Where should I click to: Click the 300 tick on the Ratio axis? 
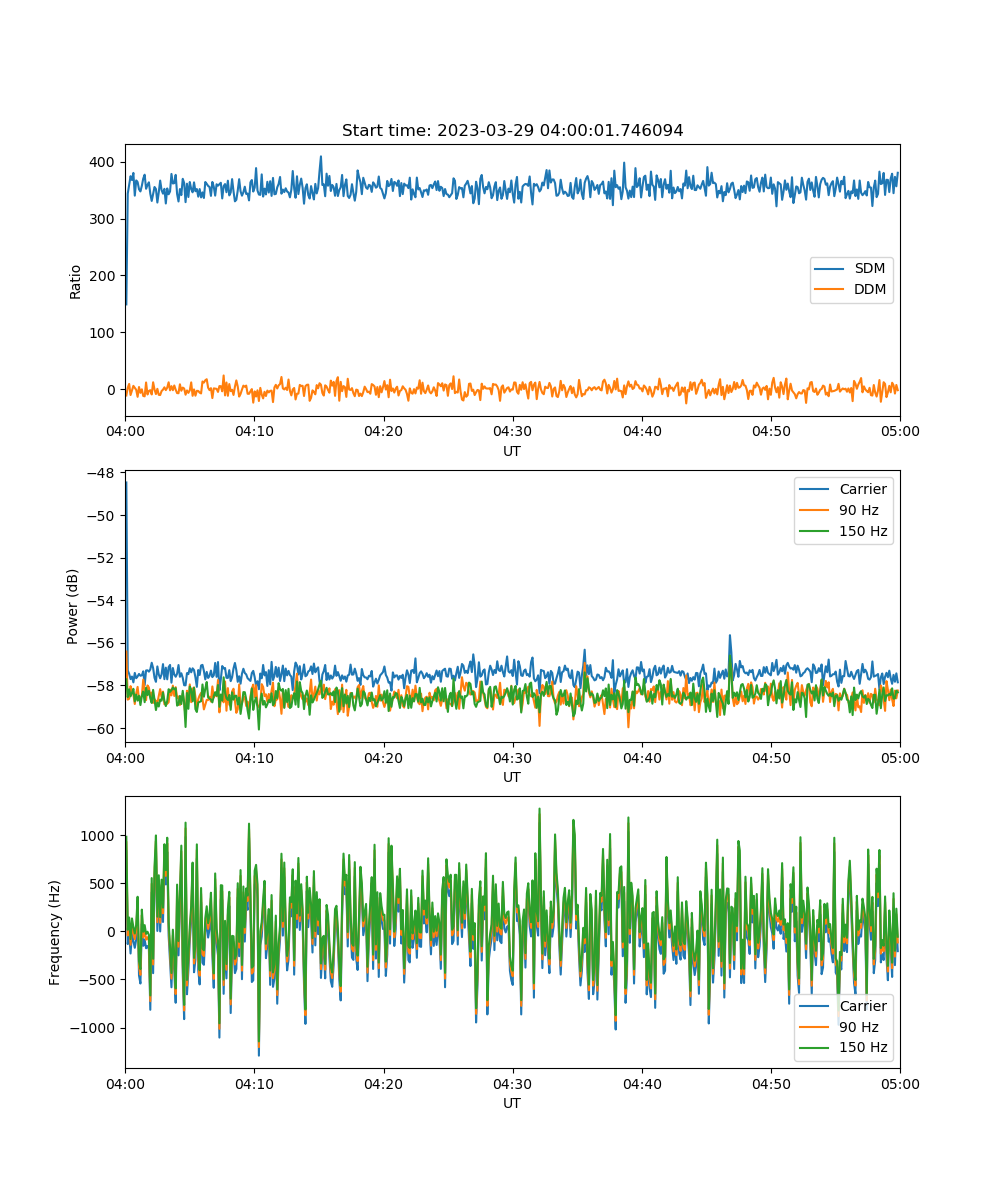click(x=104, y=219)
